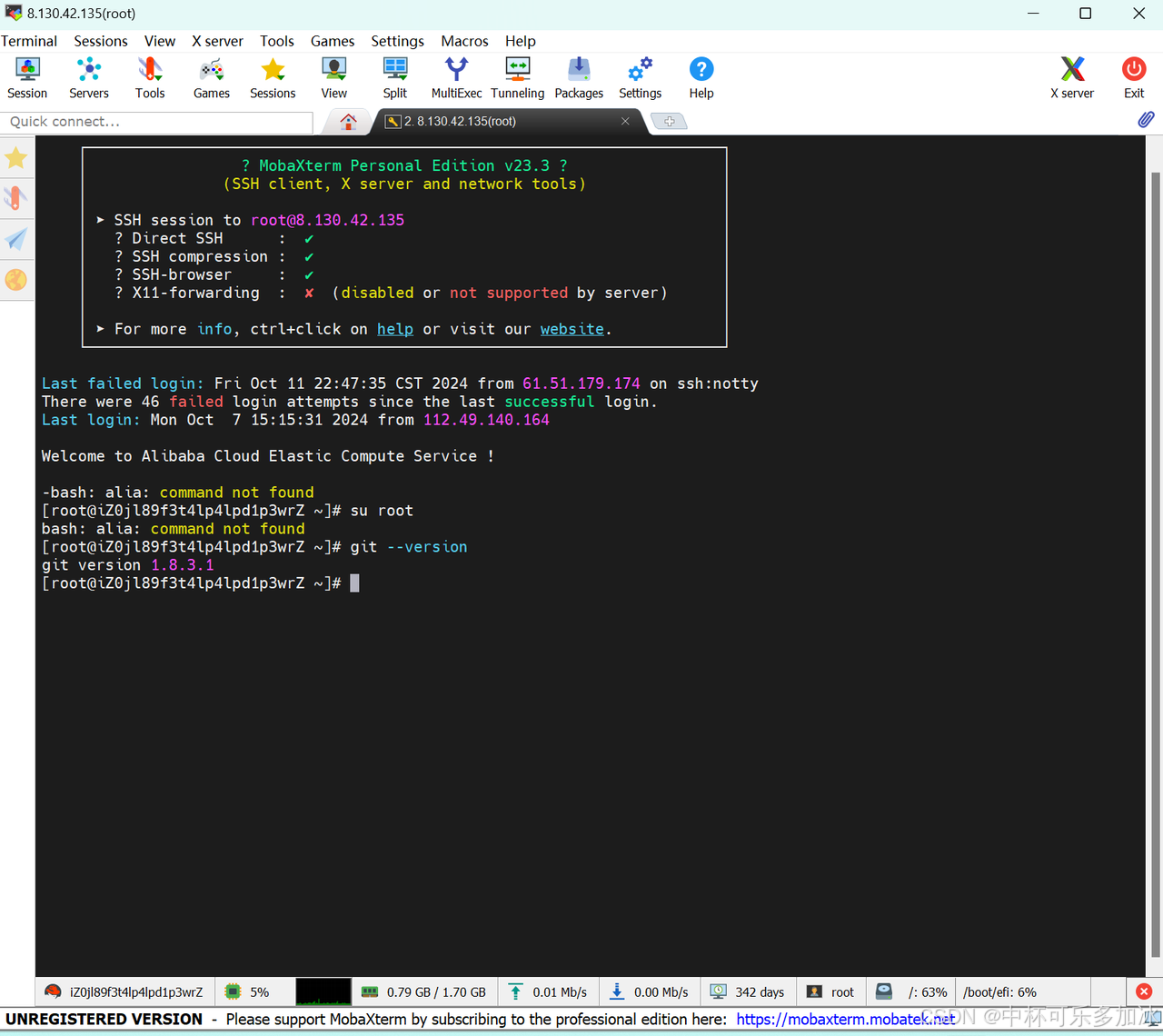The height and width of the screenshot is (1036, 1163).
Task: Start the X server toolbar icon
Action: [1072, 78]
